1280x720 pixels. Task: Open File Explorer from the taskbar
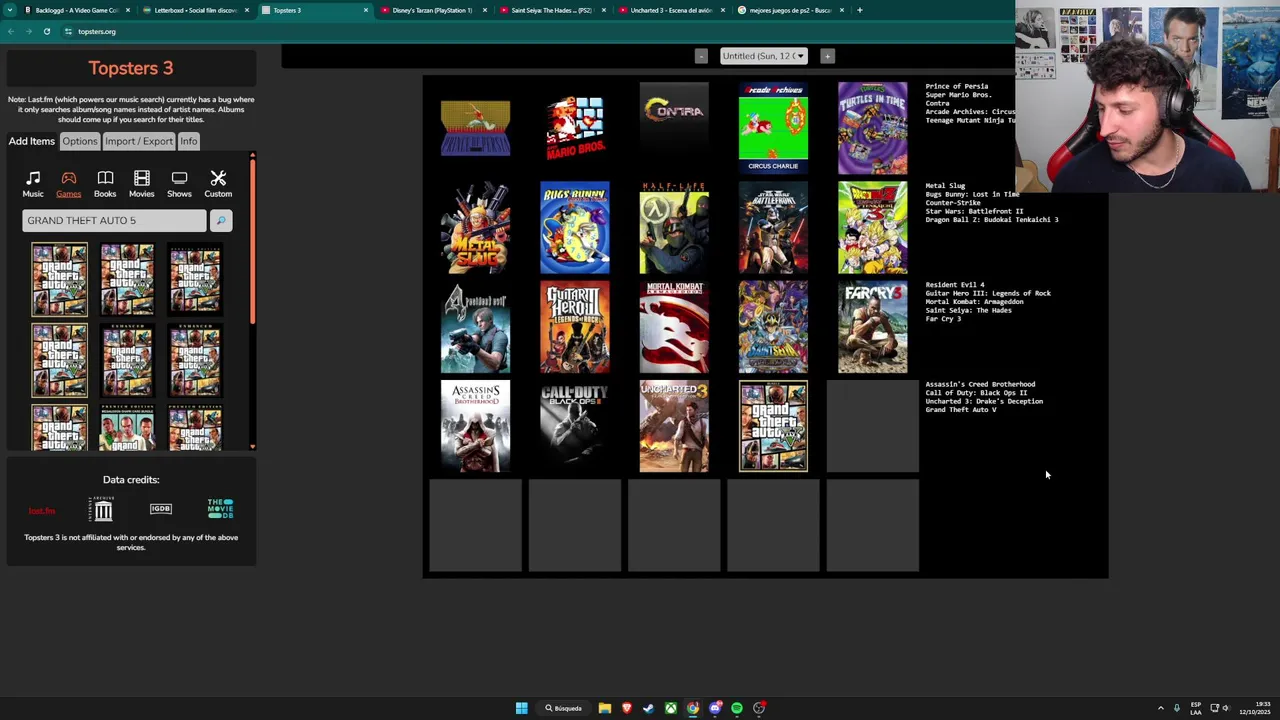coord(605,708)
